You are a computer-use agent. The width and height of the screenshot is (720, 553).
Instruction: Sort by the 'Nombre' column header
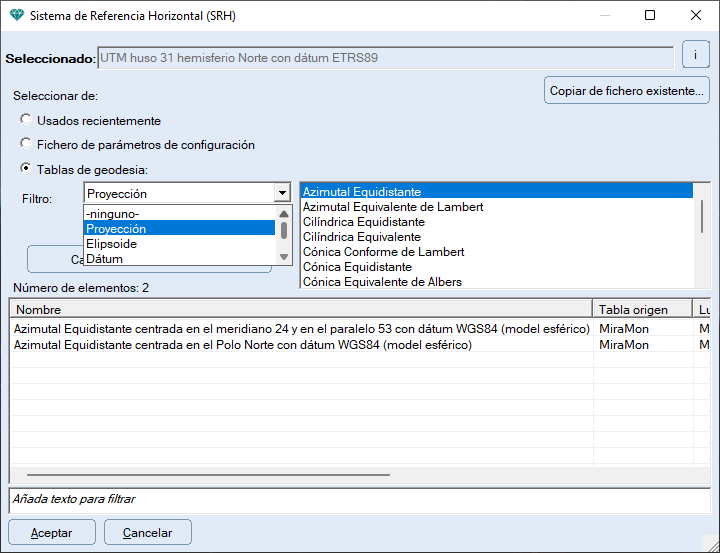click(x=300, y=310)
